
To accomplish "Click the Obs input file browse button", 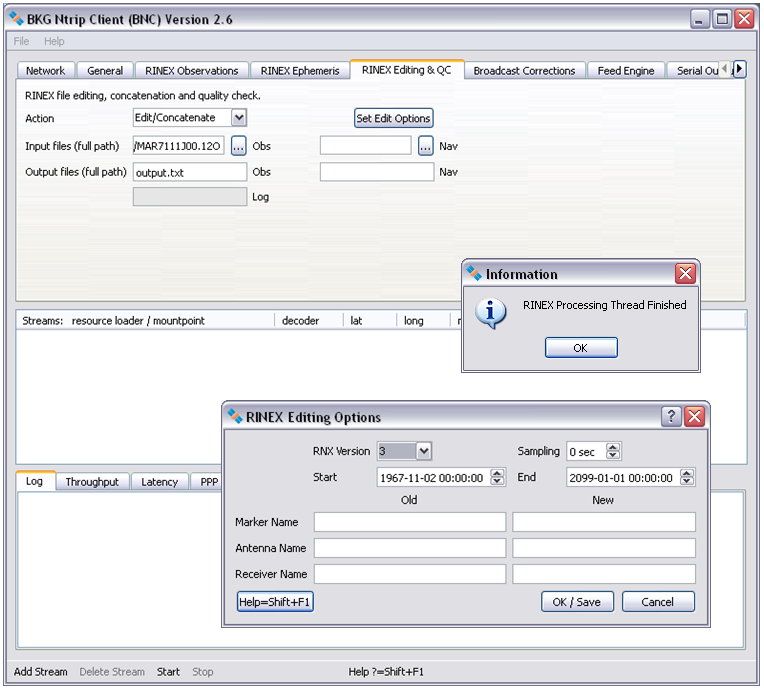I will coord(239,146).
